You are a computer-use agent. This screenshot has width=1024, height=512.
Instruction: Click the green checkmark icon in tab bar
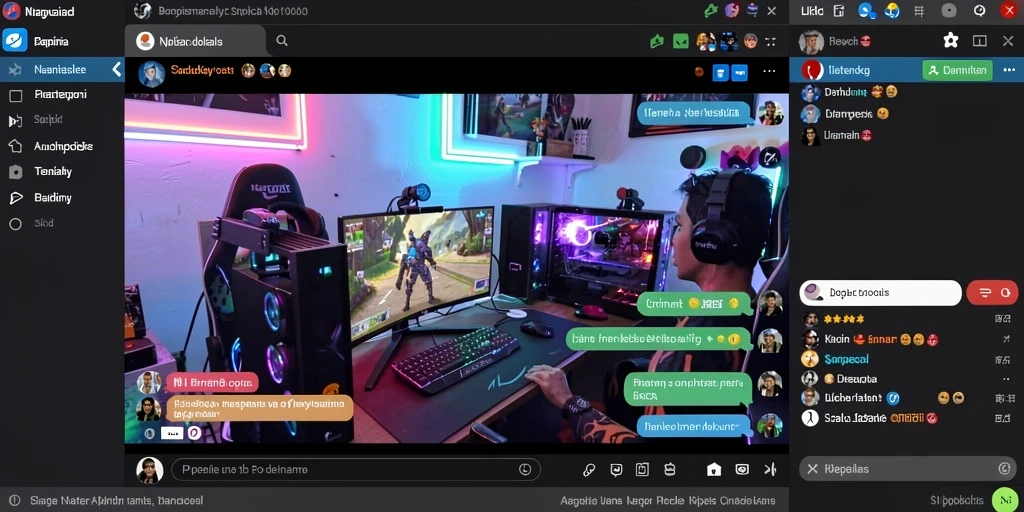681,41
